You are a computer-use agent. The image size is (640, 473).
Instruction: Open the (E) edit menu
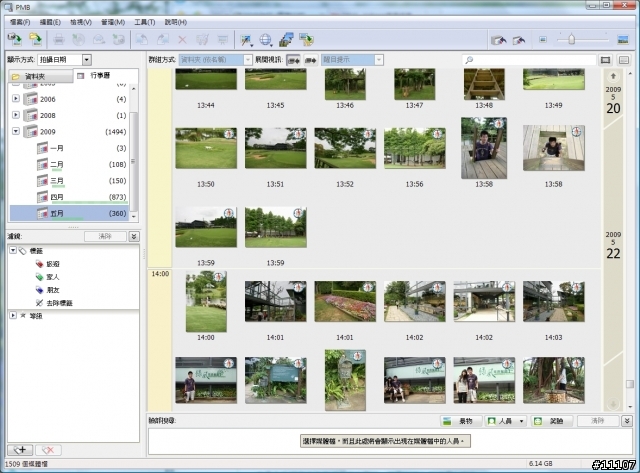pyautogui.click(x=50, y=22)
